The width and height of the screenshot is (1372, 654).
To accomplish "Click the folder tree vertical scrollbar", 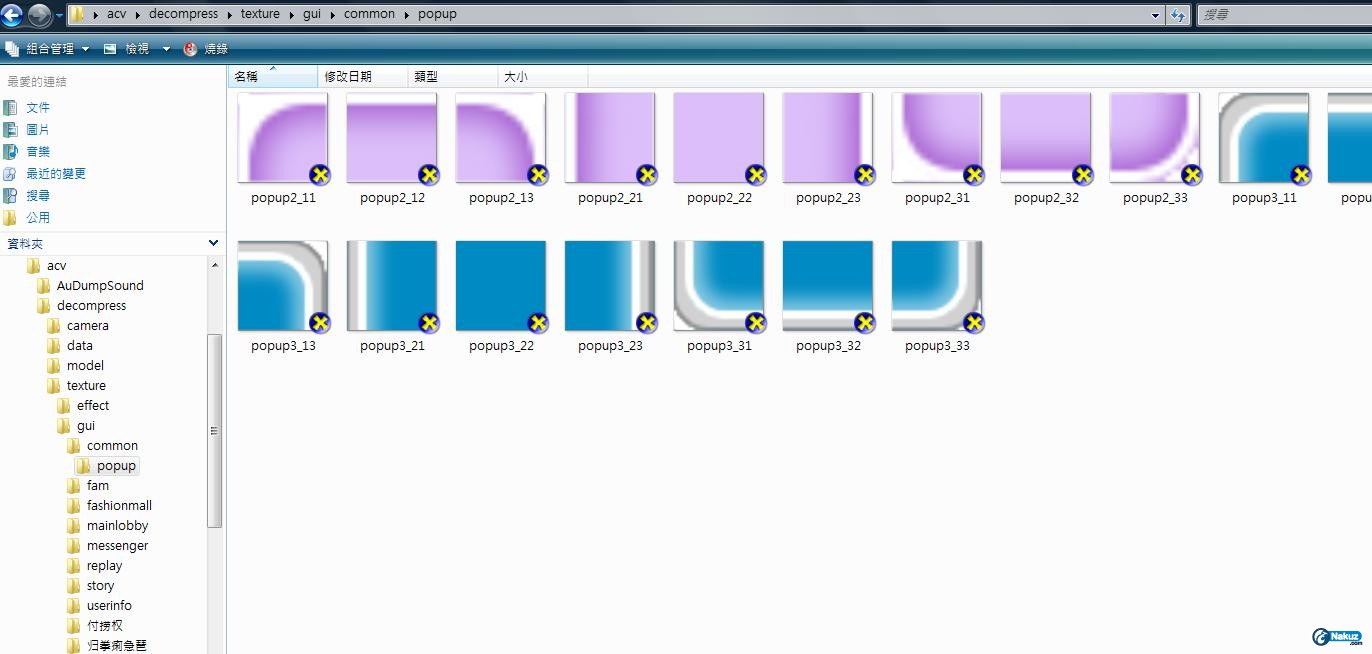I will pyautogui.click(x=214, y=430).
